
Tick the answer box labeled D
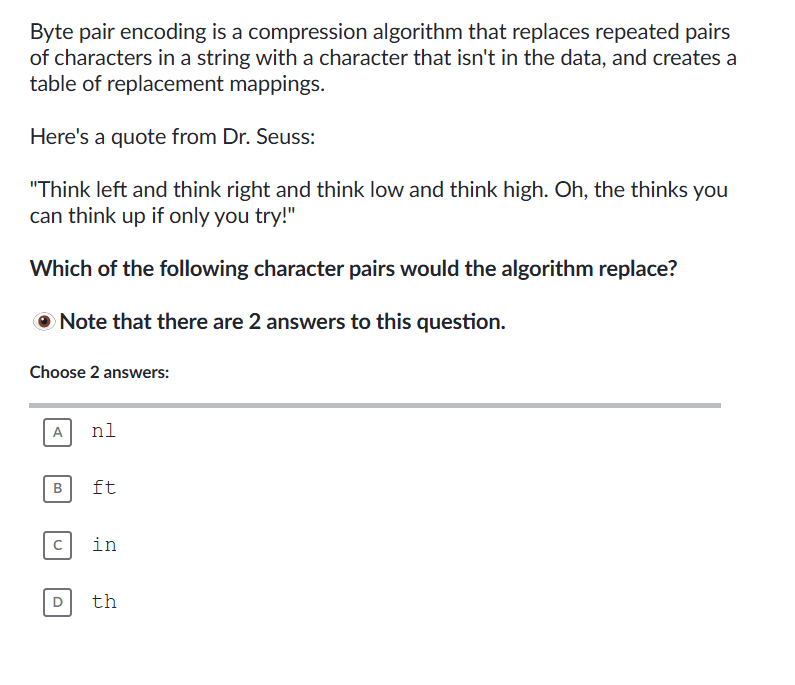click(x=57, y=603)
